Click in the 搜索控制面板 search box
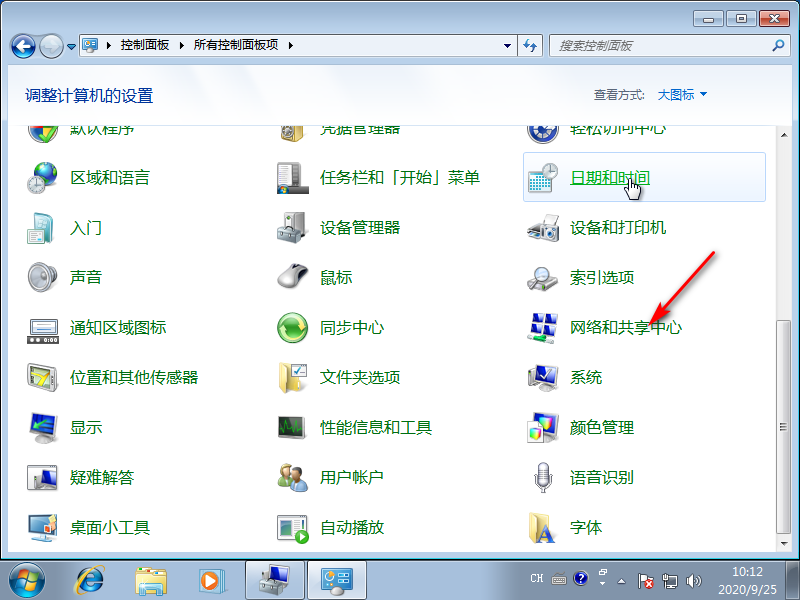The width and height of the screenshot is (800, 600). point(660,46)
